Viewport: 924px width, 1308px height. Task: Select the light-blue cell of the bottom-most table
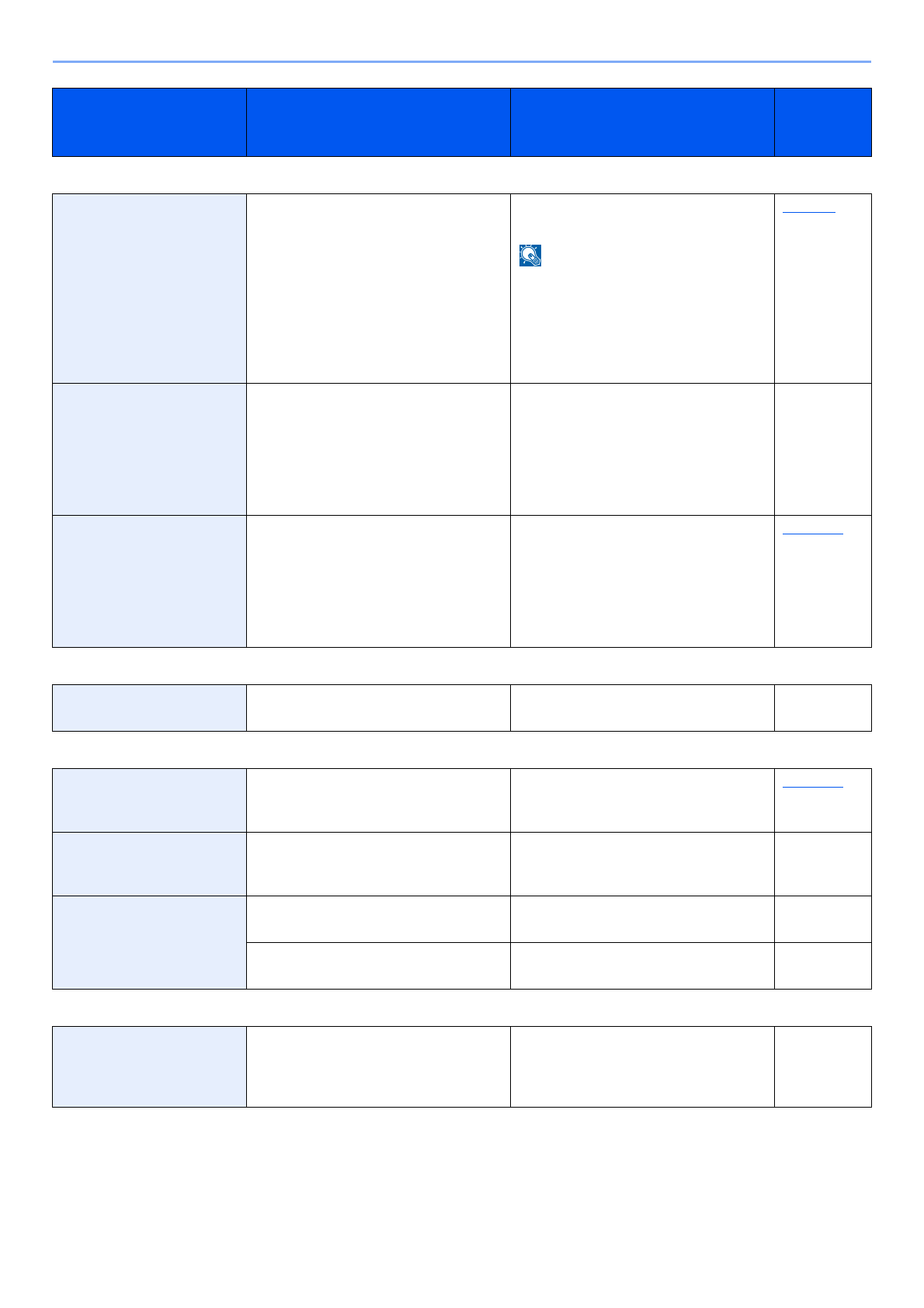(x=149, y=1066)
